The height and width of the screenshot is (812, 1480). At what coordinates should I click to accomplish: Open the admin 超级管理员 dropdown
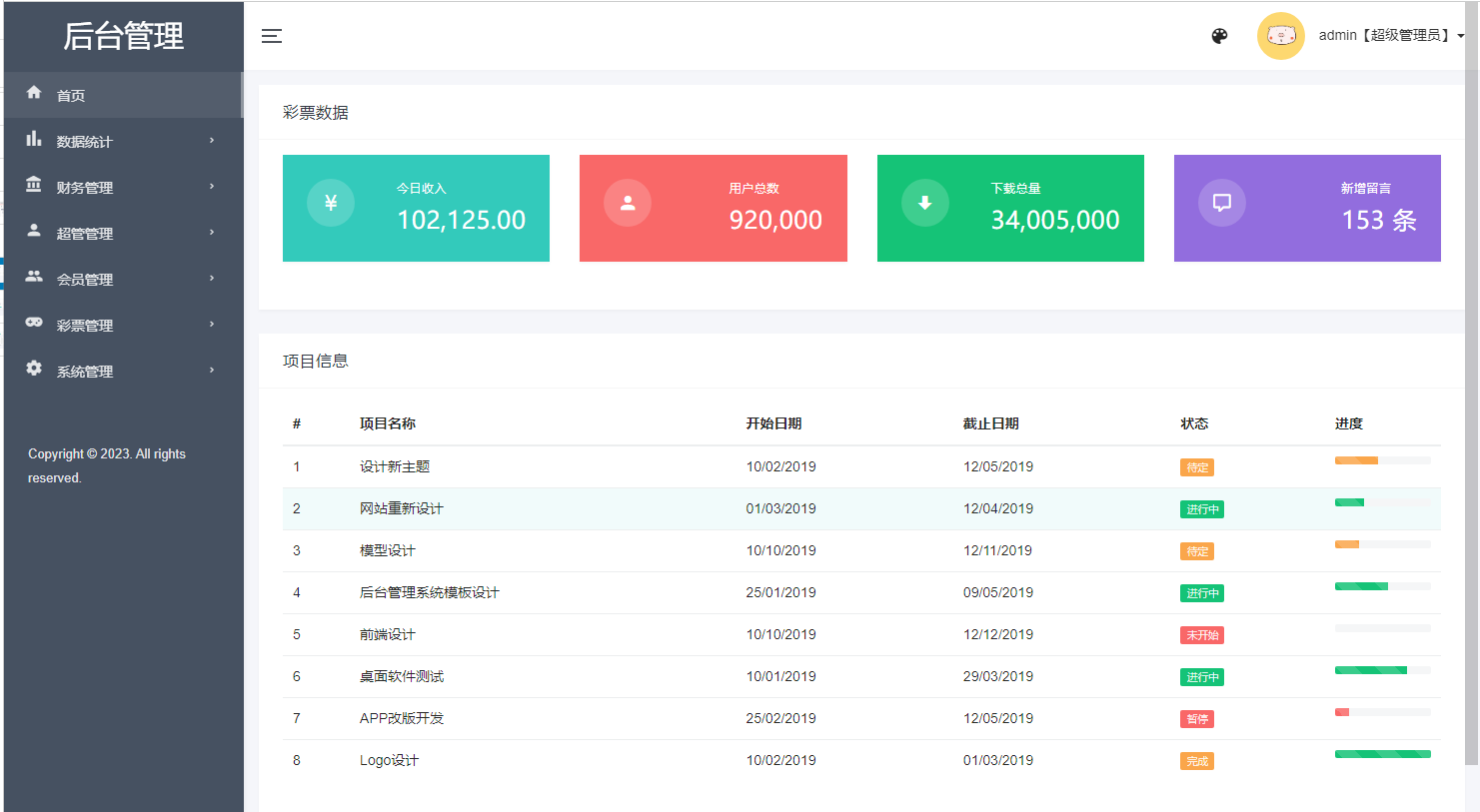[x=1390, y=36]
